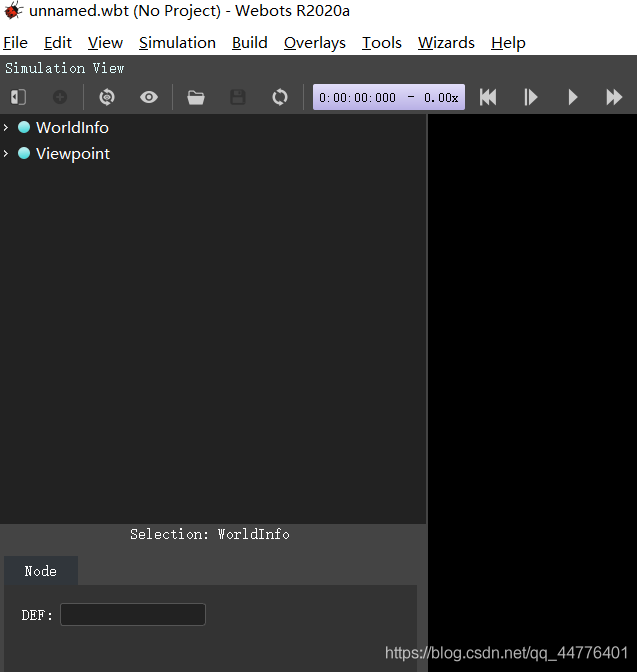Reset simulation with the rewind button
The height and width of the screenshot is (672, 637).
pos(488,97)
